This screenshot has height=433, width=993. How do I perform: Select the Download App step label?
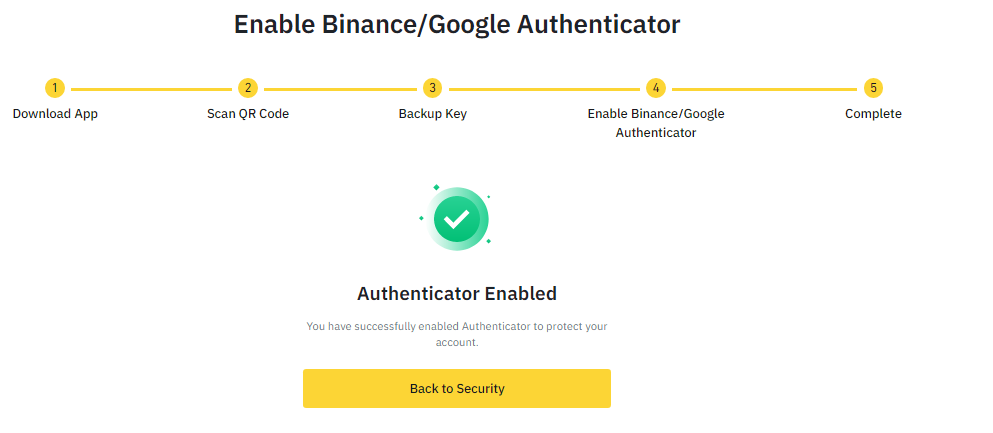[x=55, y=114]
